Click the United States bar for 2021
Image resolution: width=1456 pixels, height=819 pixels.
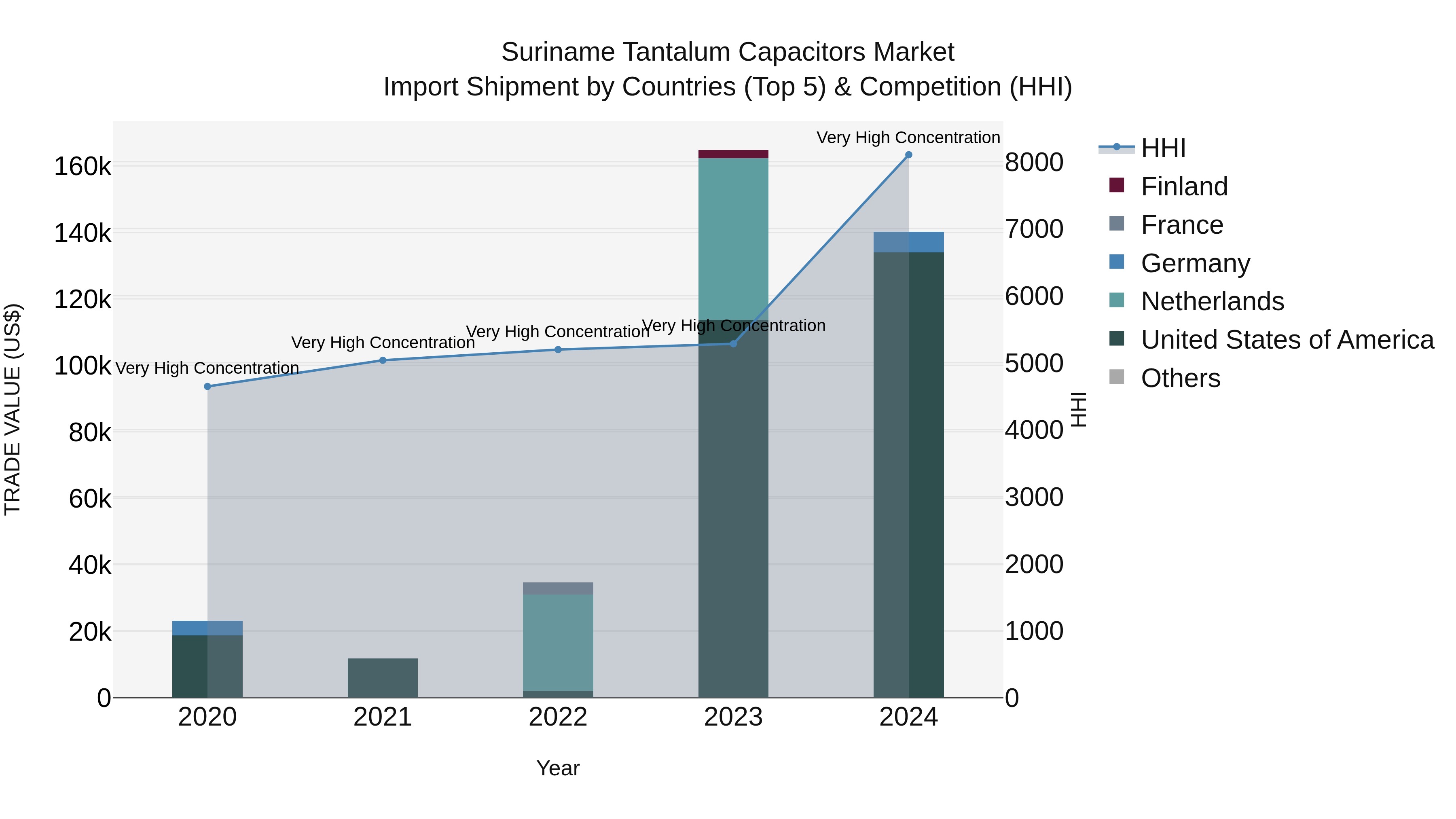383,678
